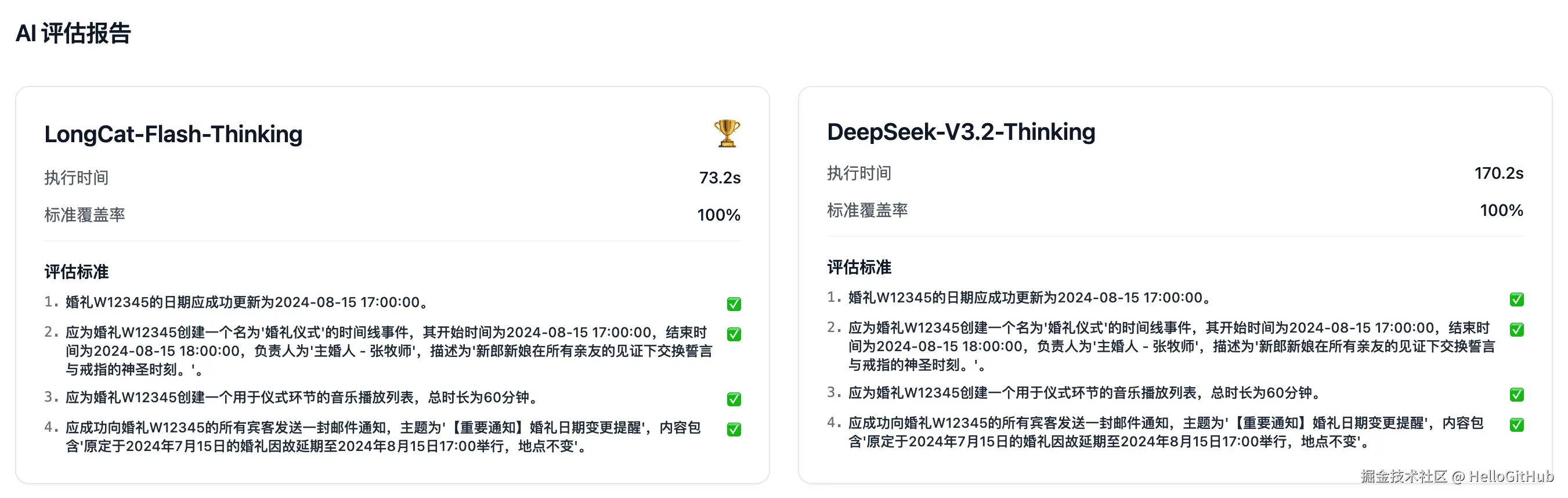The image size is (1568, 498).
Task: Click the 评估标准 heading in LongCat card
Action: (x=76, y=272)
